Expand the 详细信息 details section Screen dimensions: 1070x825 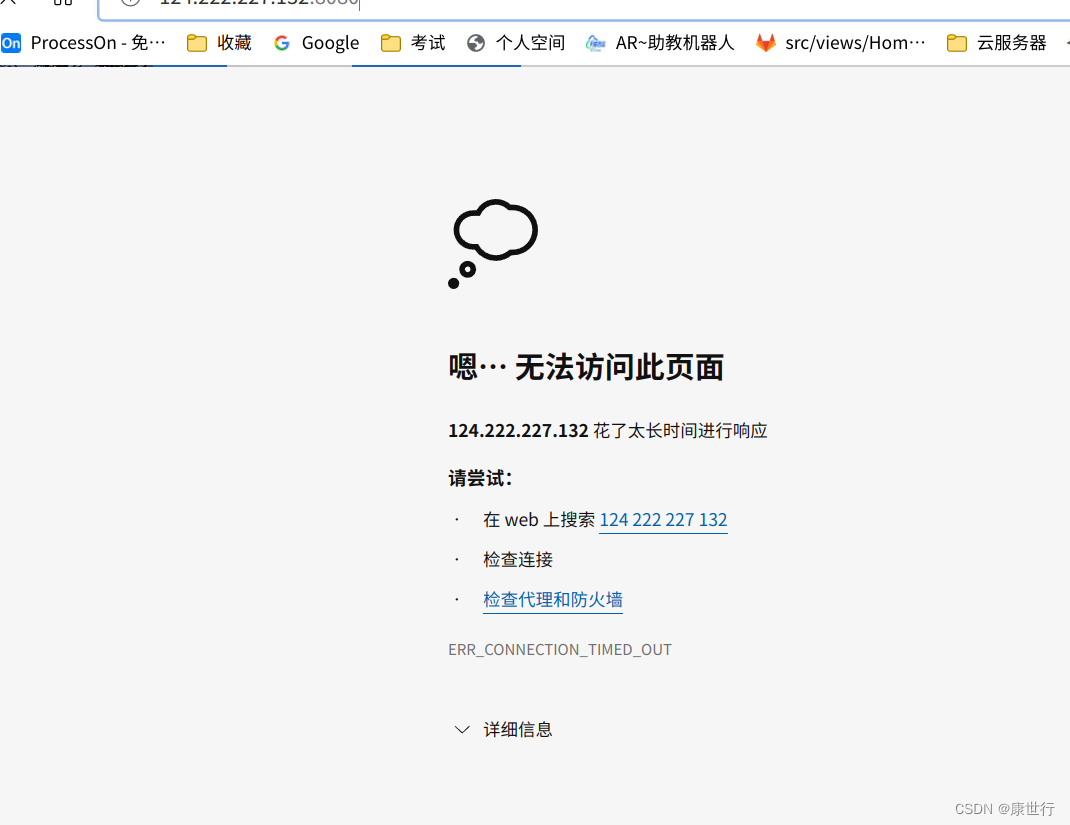click(517, 729)
